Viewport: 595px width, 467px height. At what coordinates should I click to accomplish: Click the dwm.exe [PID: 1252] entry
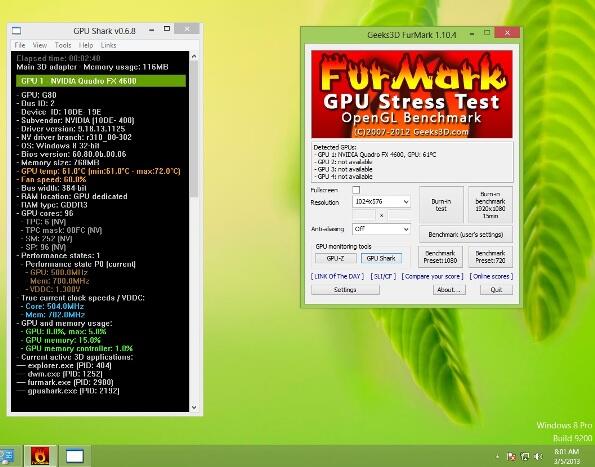coord(60,374)
